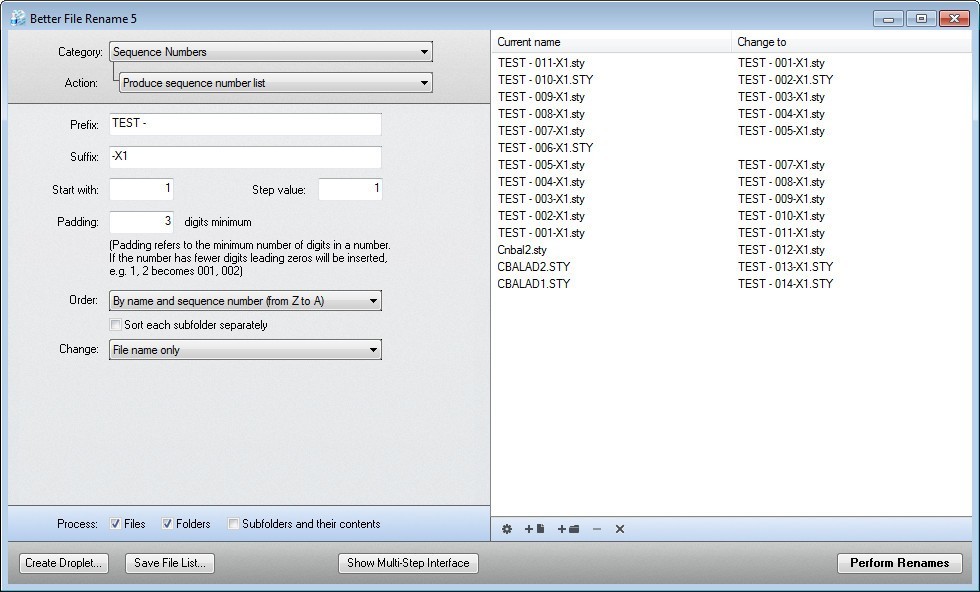The width and height of the screenshot is (980, 592).
Task: Clear file list with X icon
Action: 619,529
